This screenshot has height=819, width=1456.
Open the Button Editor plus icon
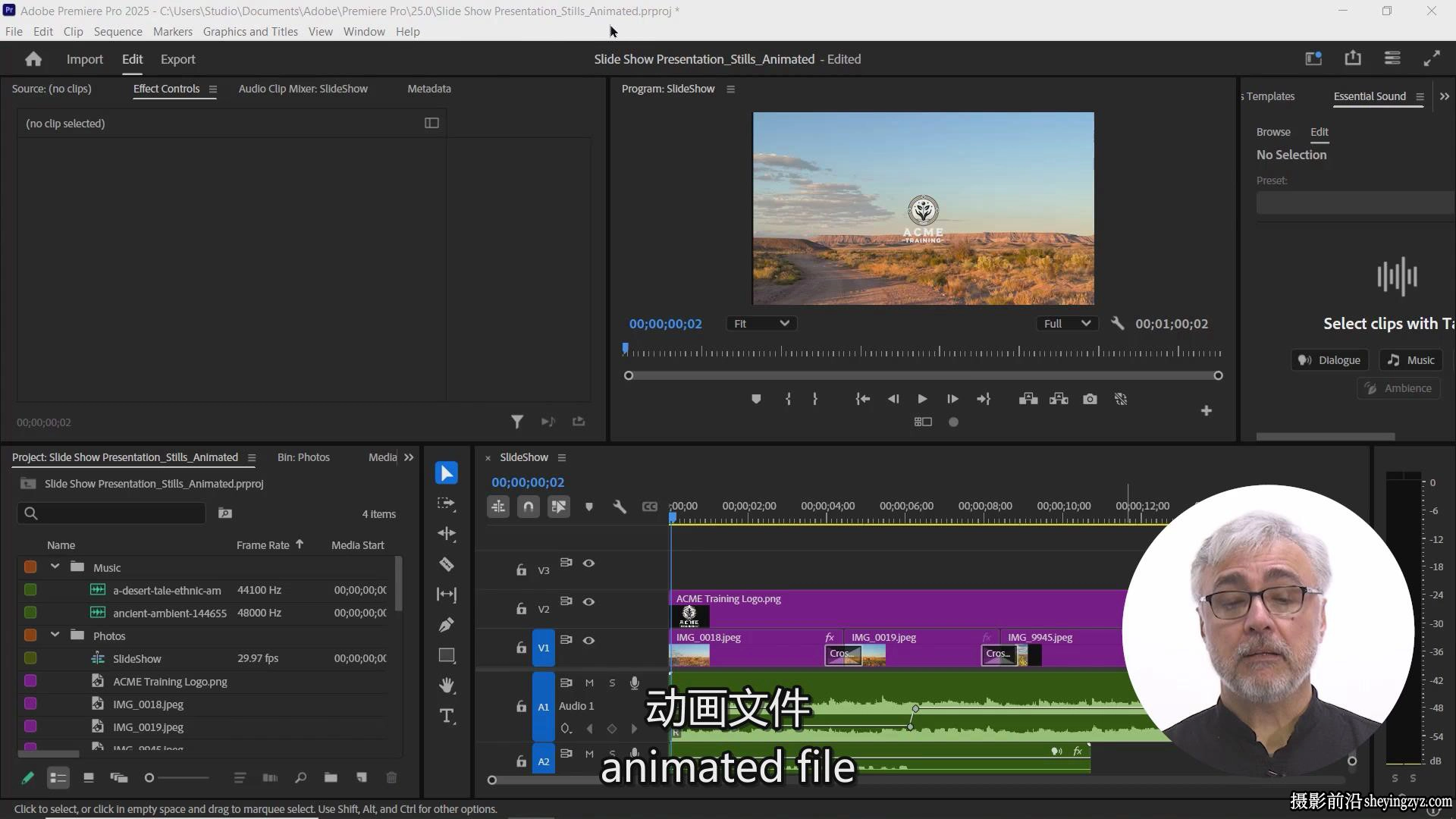1207,410
